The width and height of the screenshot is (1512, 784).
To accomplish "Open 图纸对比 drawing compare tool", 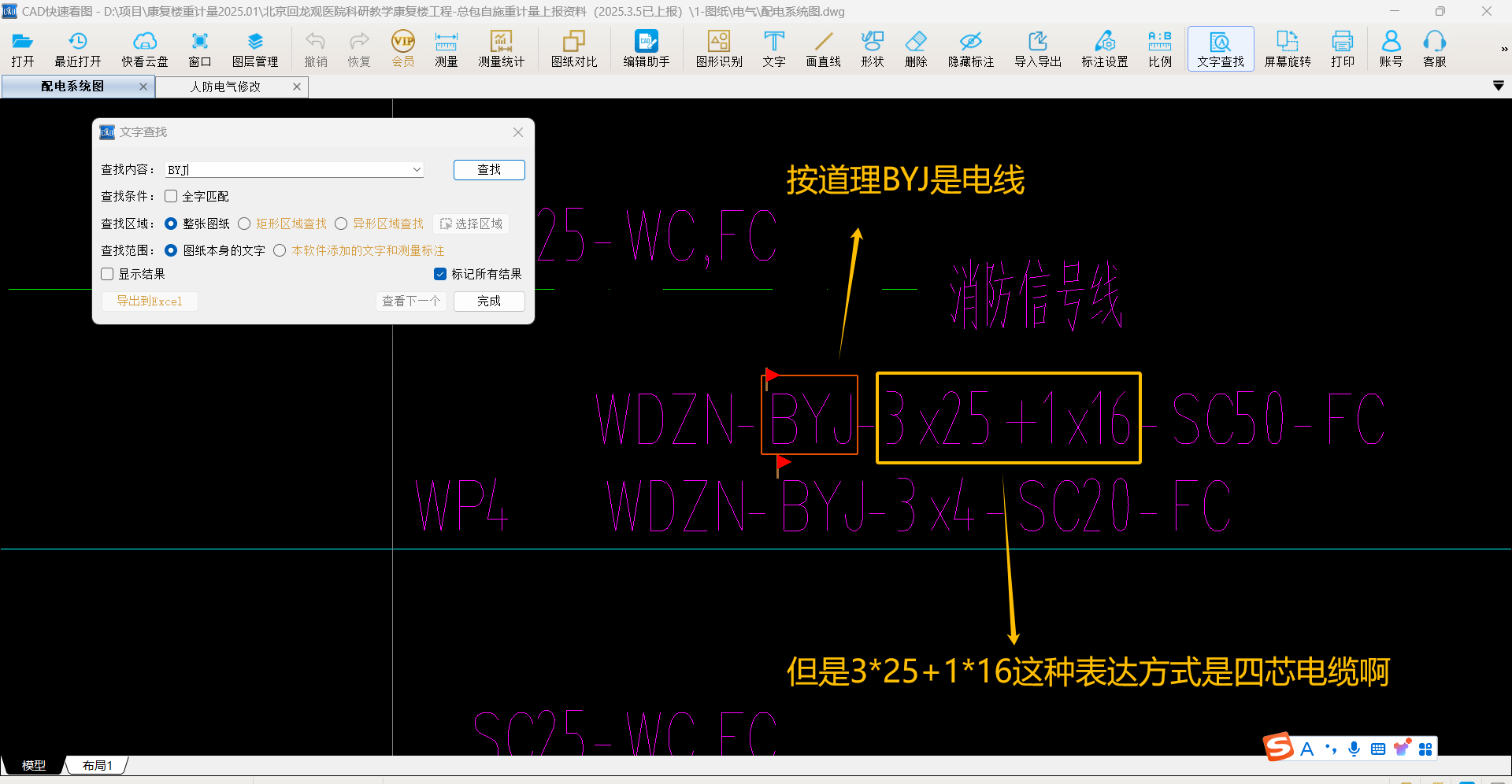I will [x=574, y=49].
